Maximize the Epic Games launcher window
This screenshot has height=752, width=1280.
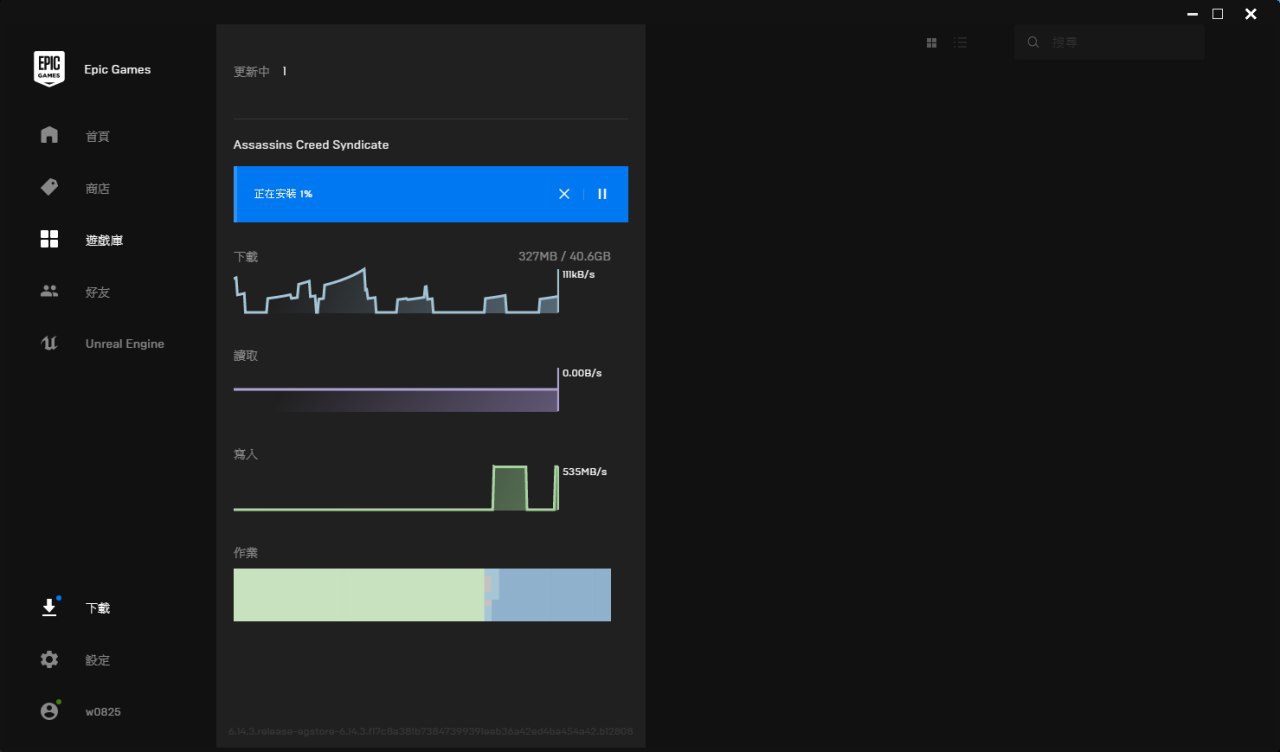[x=1218, y=14]
